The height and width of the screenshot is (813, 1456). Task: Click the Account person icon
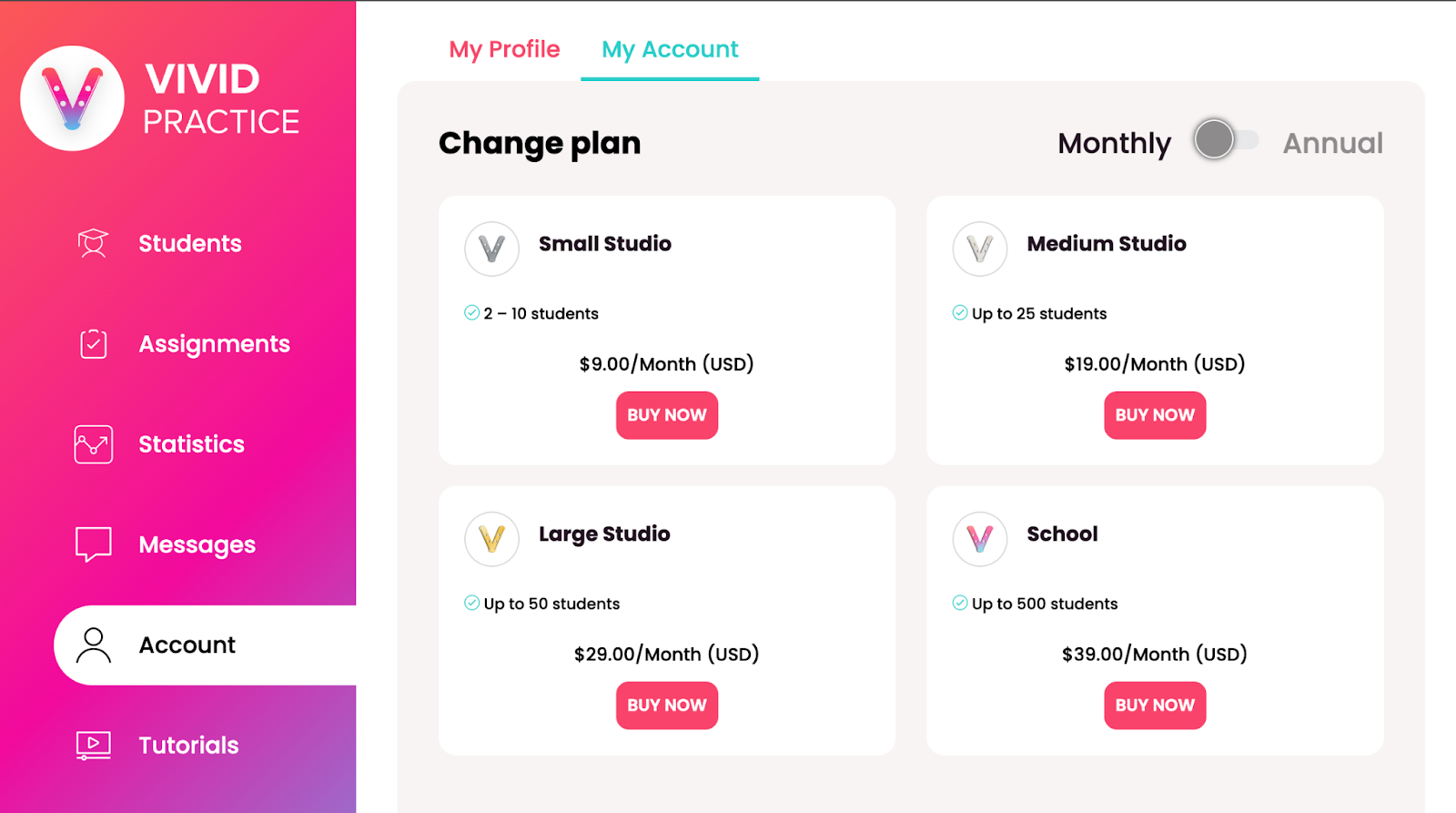pyautogui.click(x=93, y=645)
